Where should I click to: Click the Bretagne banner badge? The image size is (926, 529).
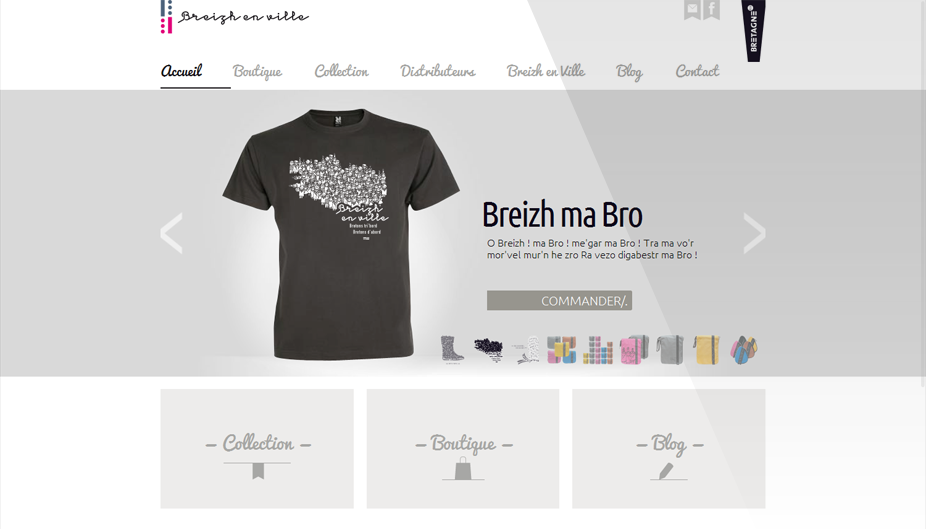[x=754, y=30]
